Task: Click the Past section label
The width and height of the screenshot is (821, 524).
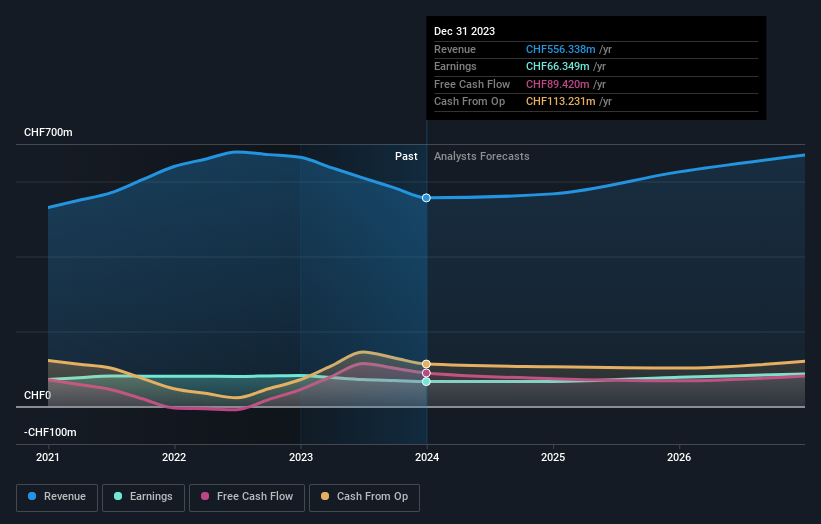Action: tap(406, 156)
